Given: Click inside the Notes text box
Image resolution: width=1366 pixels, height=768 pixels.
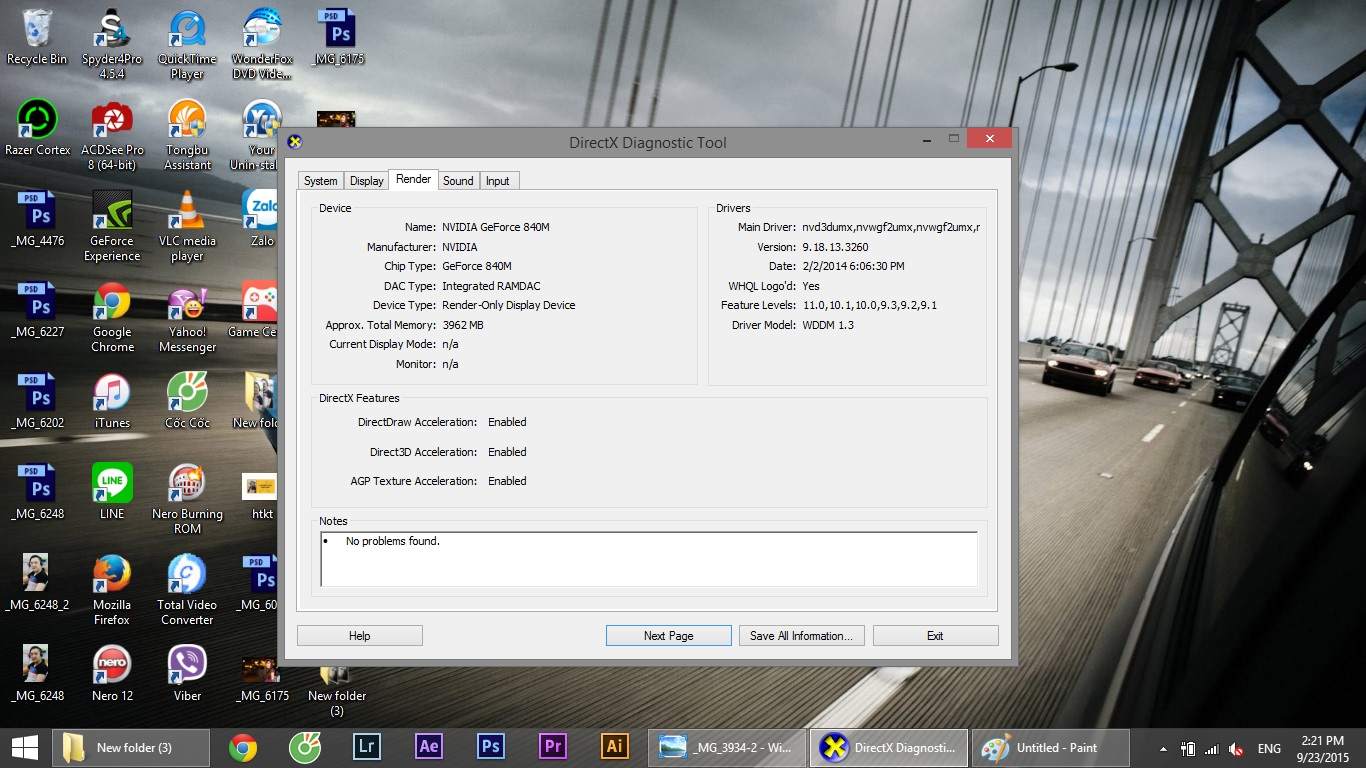Looking at the screenshot, I should (x=649, y=559).
